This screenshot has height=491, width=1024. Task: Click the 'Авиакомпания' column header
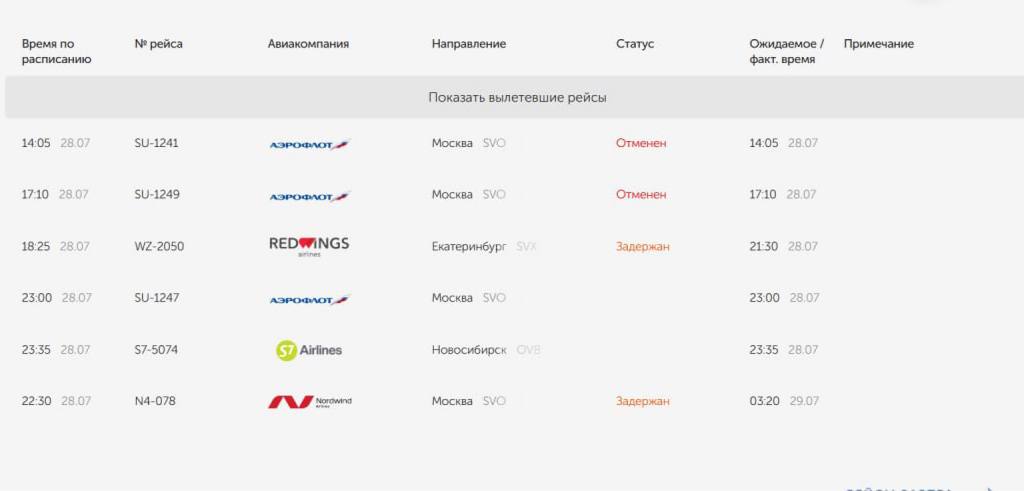(308, 44)
